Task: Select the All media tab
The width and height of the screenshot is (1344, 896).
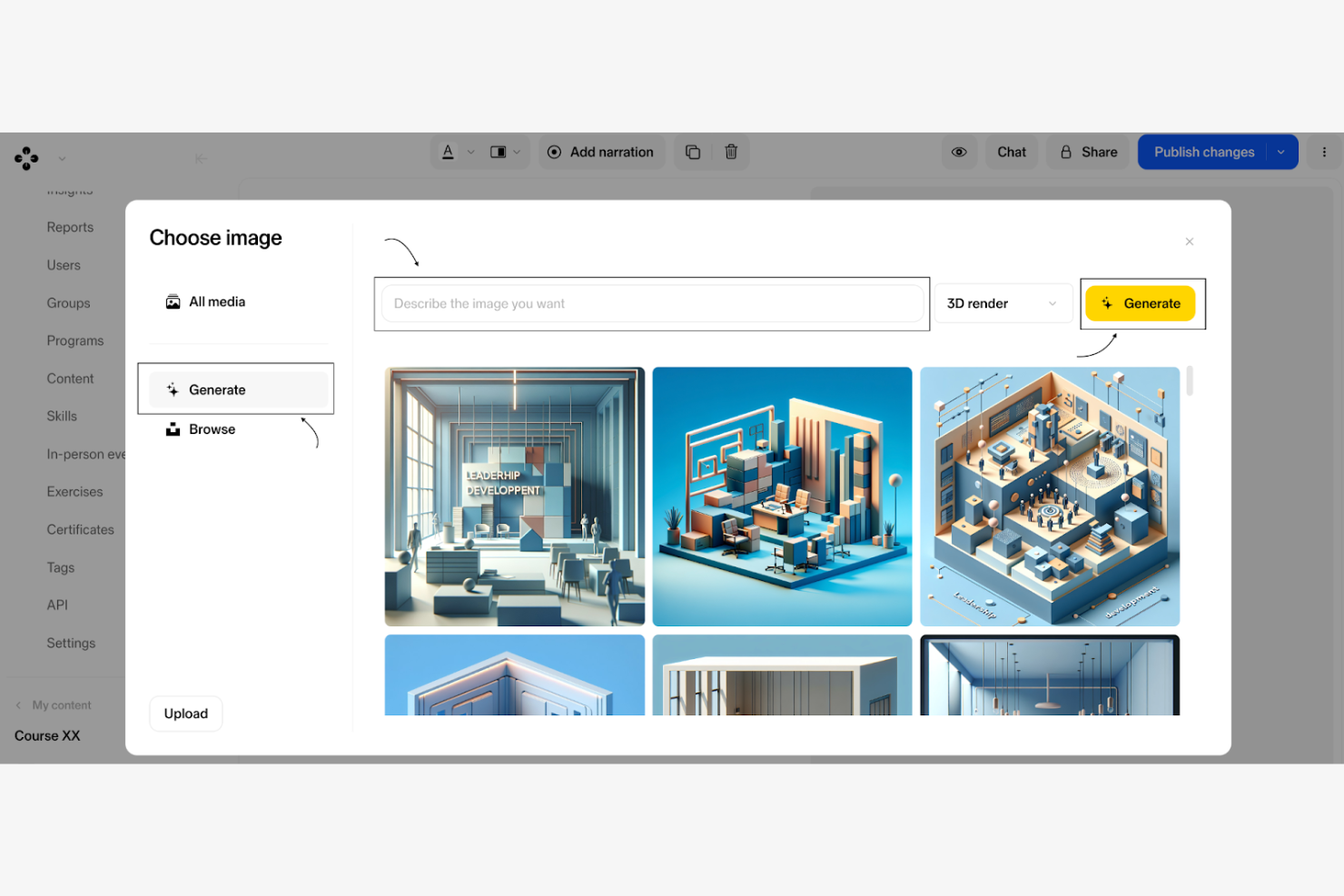Action: pyautogui.click(x=238, y=302)
